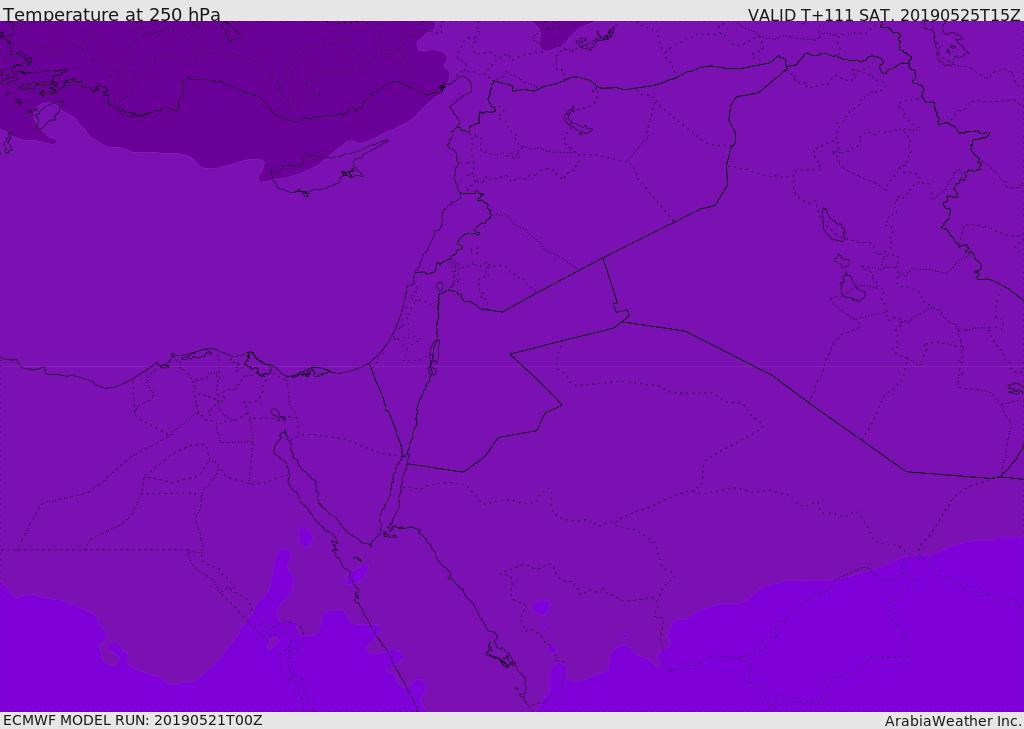1024x729 pixels.
Task: Click the island of Cyprus on the map
Action: (x=320, y=171)
